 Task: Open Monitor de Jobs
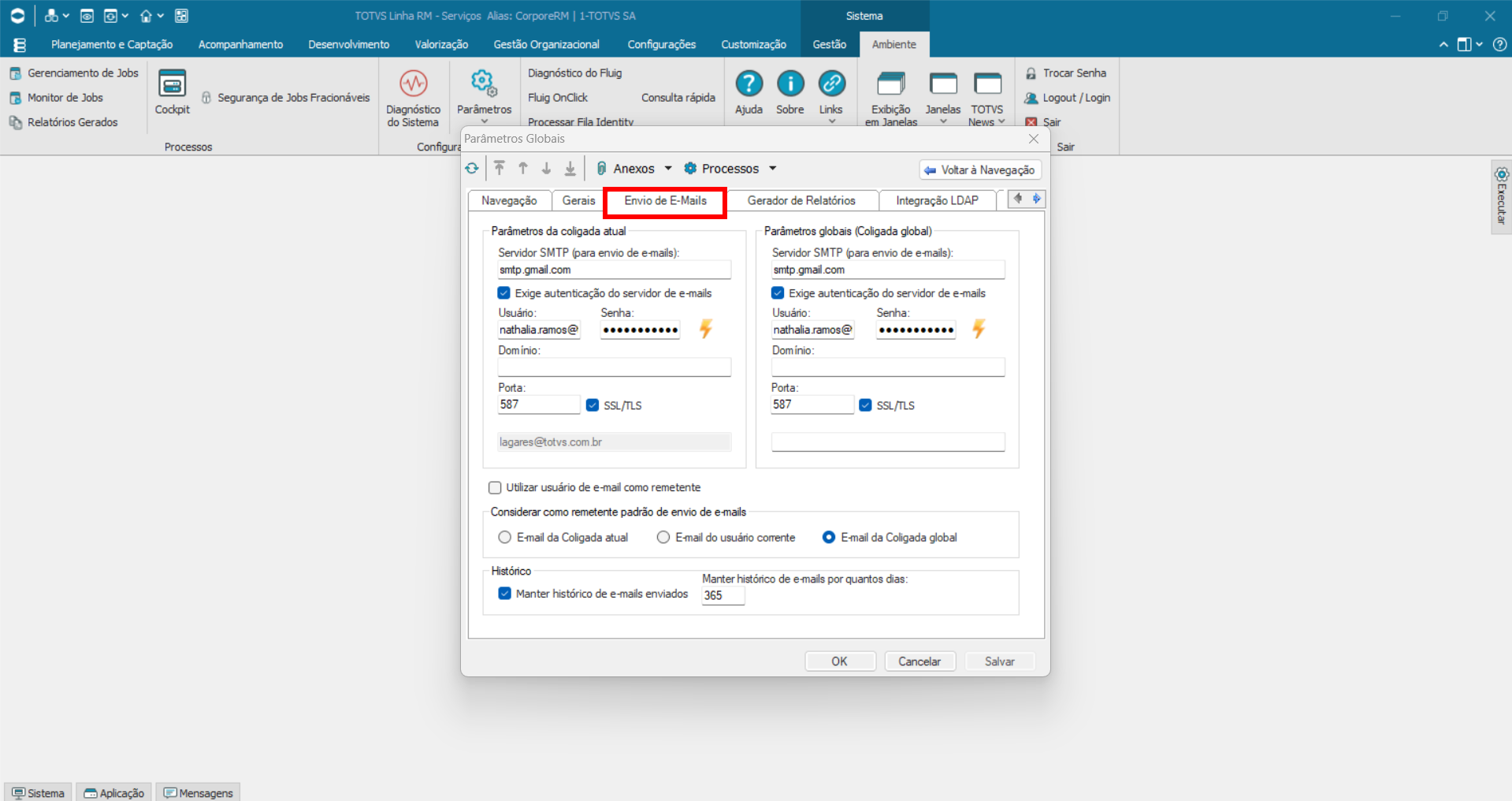(x=56, y=98)
